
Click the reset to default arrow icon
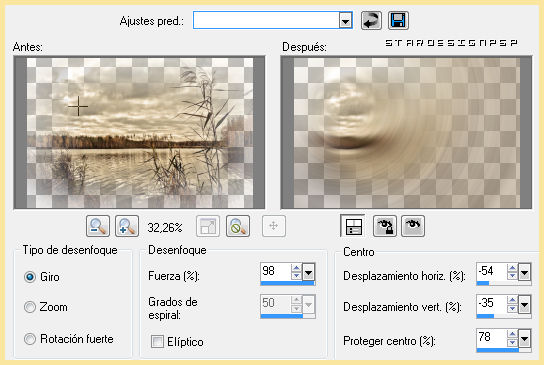371,20
